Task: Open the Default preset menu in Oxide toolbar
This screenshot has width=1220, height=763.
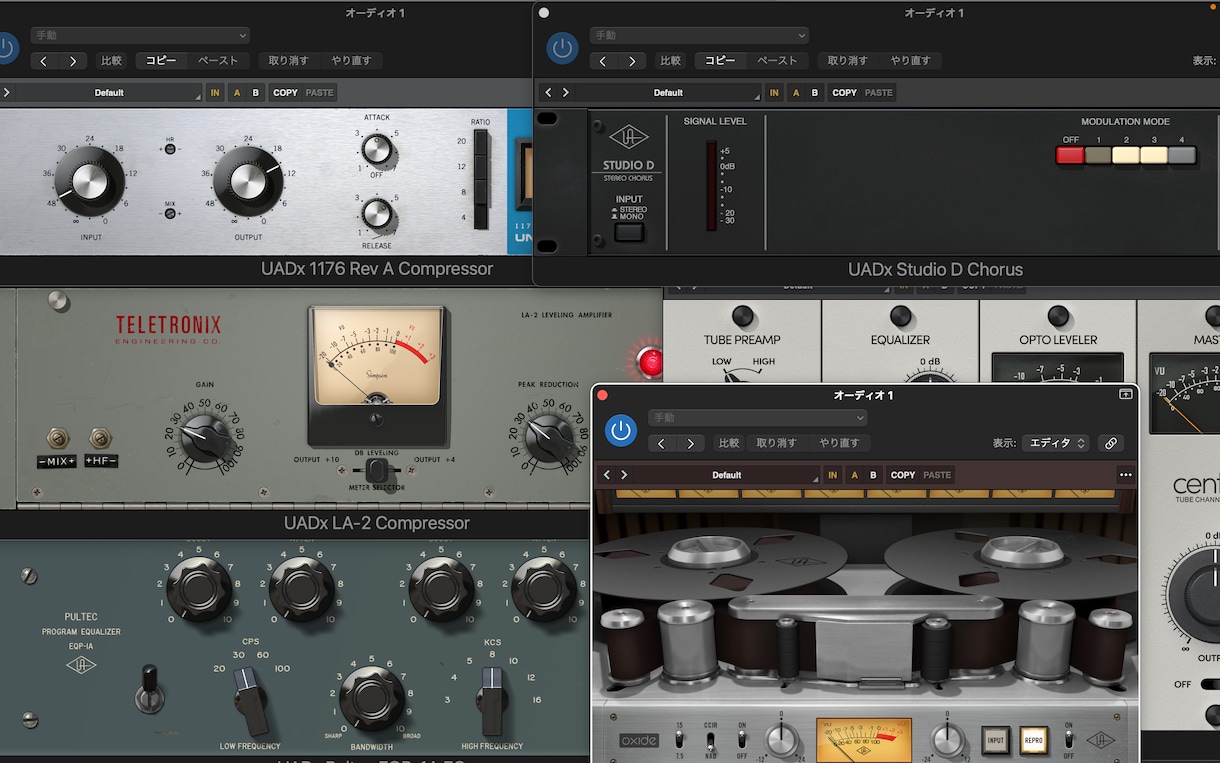Action: tap(726, 475)
